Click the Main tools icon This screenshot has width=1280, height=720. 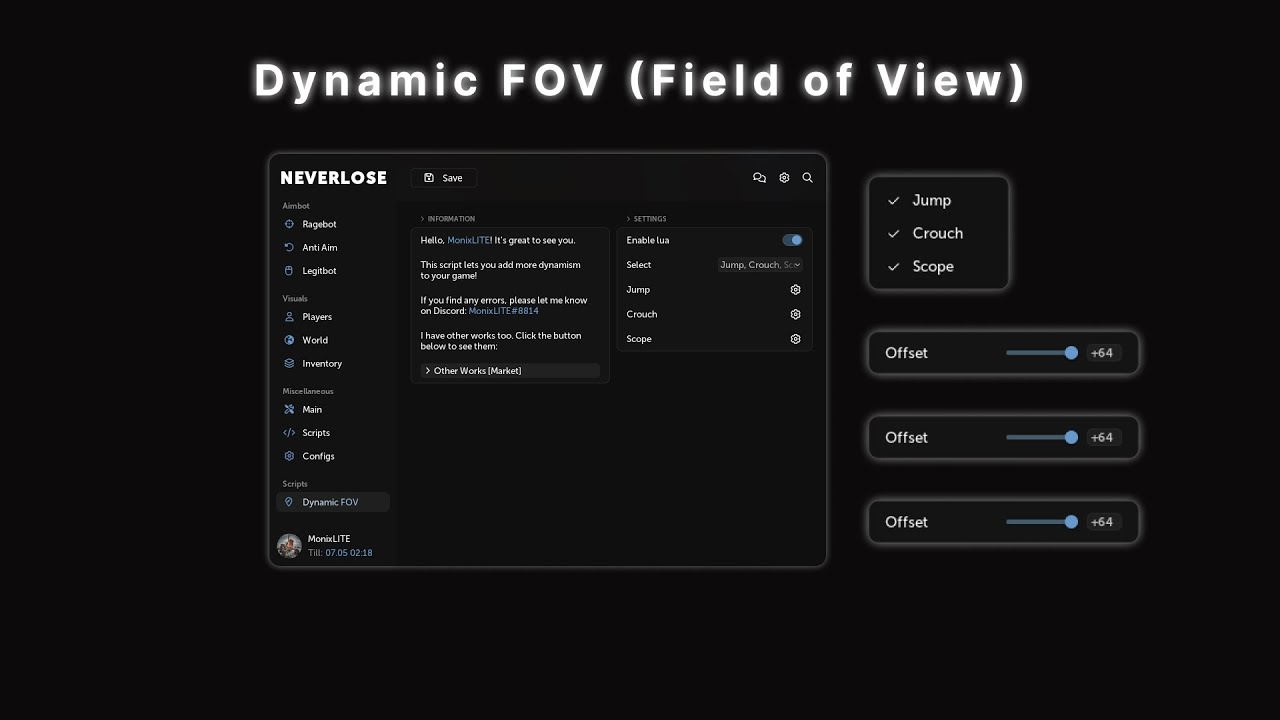pyautogui.click(x=289, y=409)
